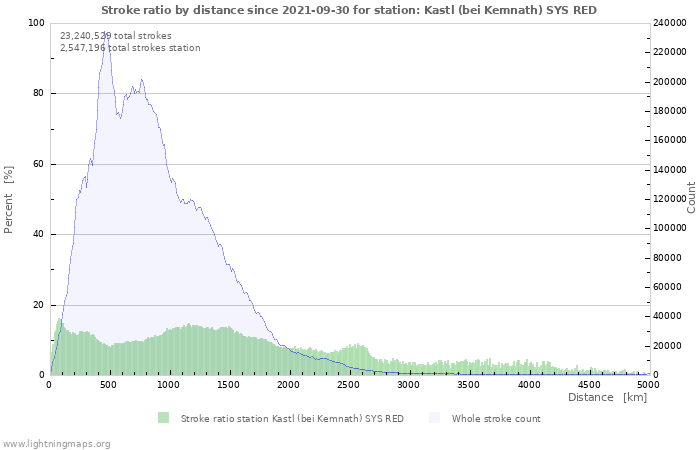The height and width of the screenshot is (450, 700).
Task: Click the 'Percent [%]' y-axis label
Action: pos(9,199)
